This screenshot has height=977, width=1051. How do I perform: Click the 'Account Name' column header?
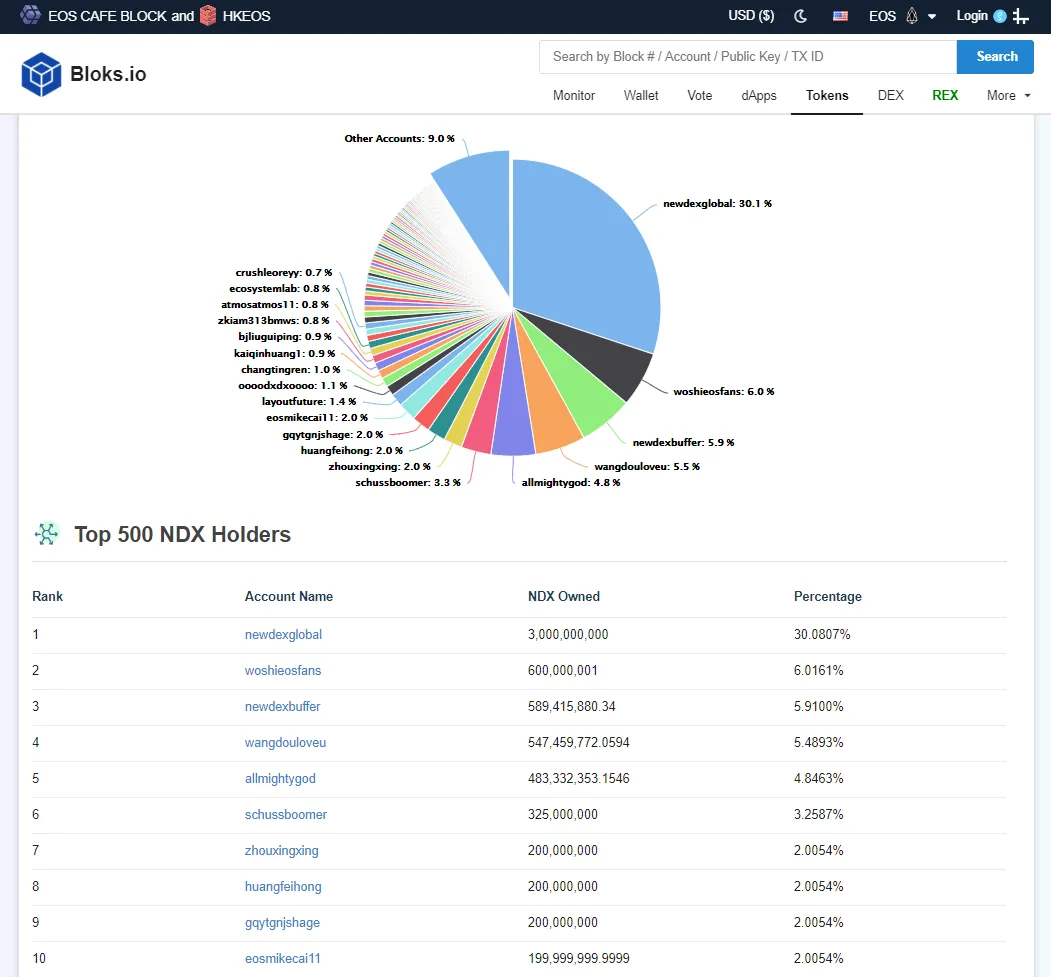(x=289, y=596)
